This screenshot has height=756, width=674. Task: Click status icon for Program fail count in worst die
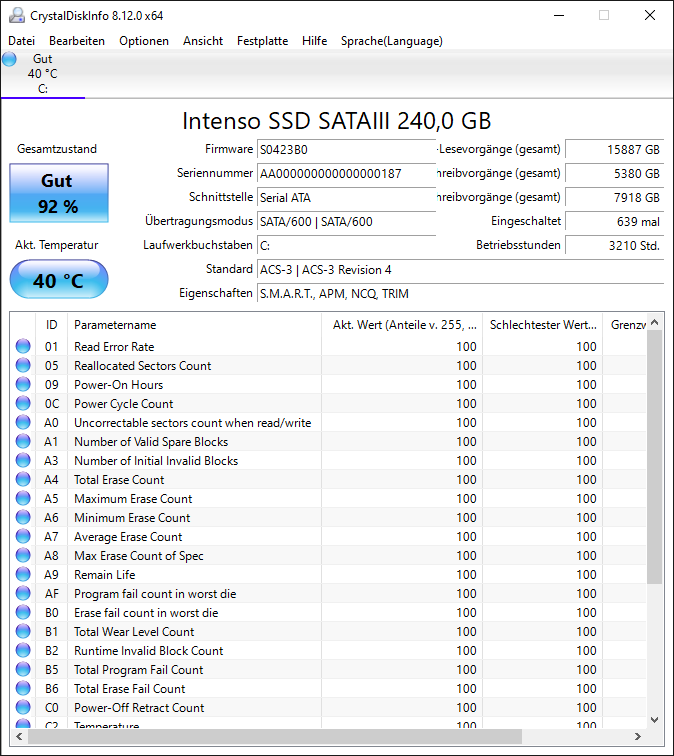tap(23, 593)
